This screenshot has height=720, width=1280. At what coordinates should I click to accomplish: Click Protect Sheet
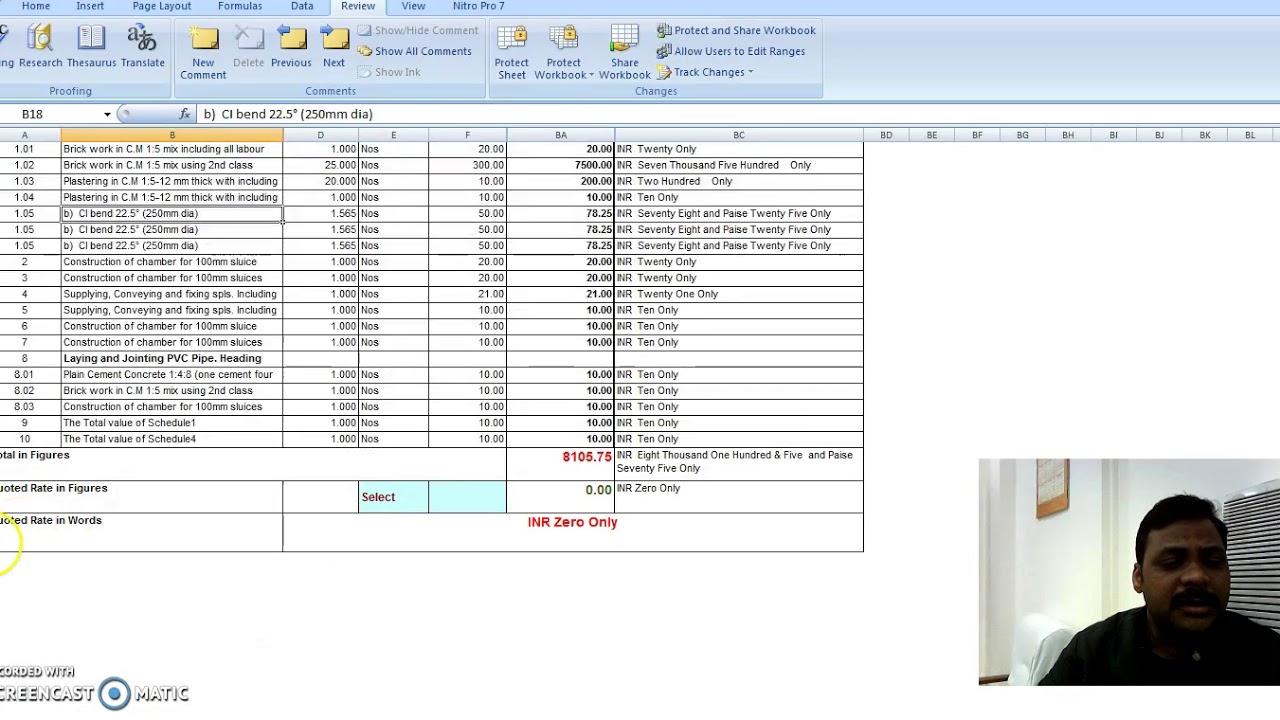click(x=511, y=53)
